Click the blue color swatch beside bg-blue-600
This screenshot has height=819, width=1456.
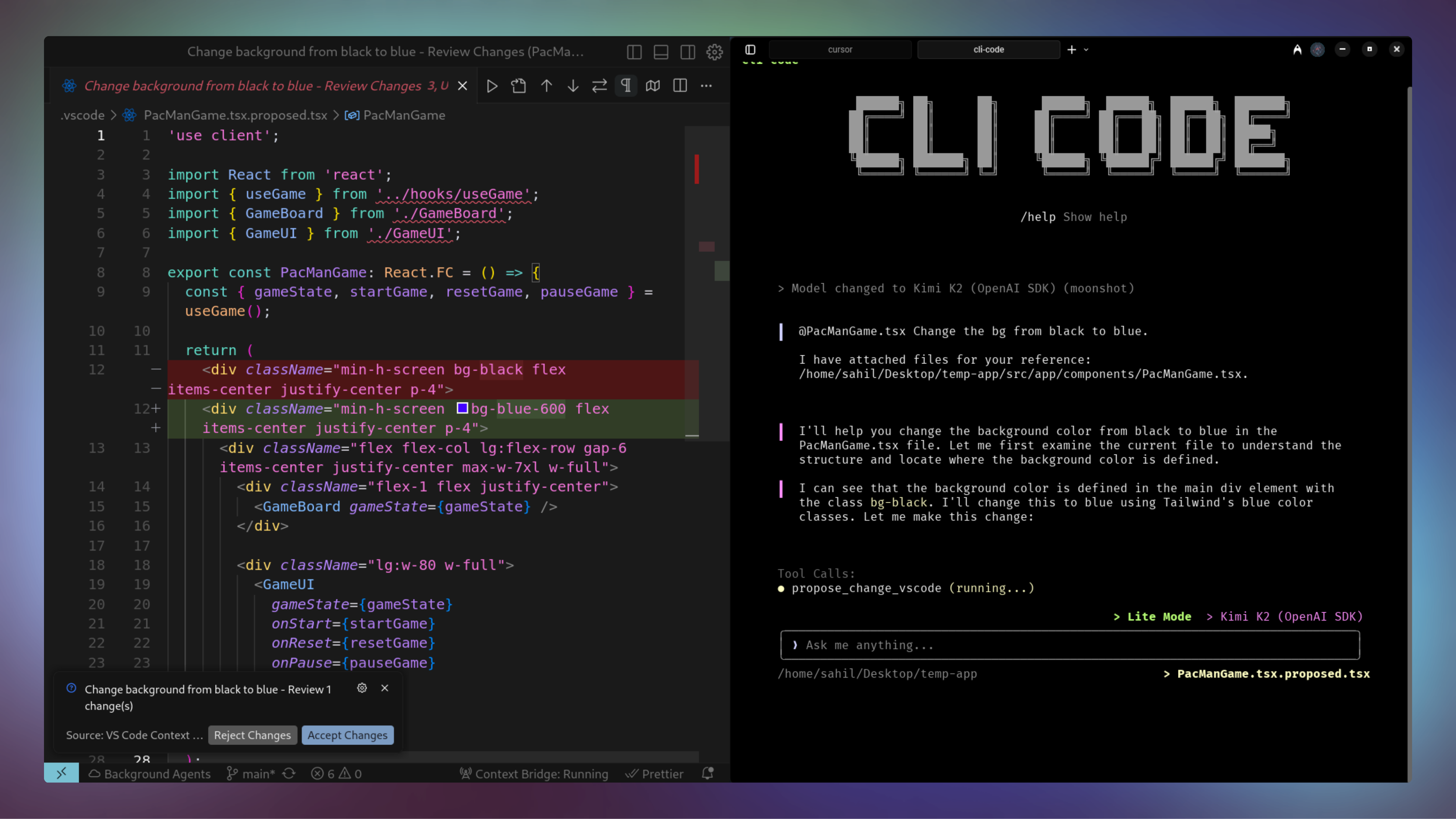(462, 408)
